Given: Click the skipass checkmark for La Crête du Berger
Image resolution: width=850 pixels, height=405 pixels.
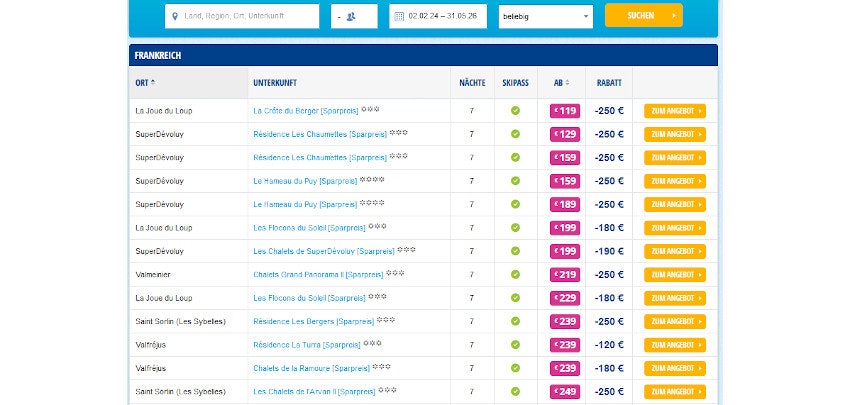Looking at the screenshot, I should [515, 111].
